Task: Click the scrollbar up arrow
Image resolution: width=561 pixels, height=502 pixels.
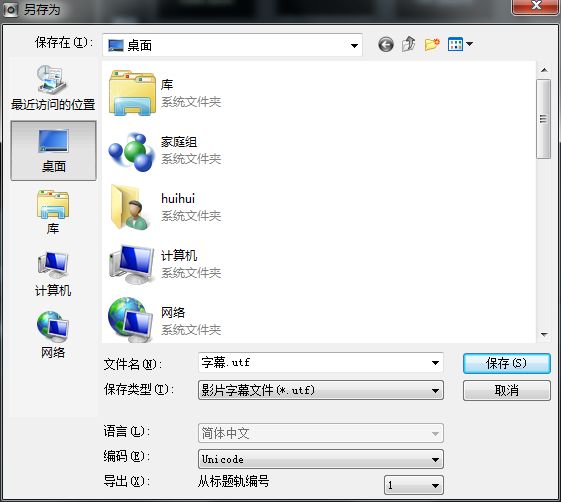Action: [544, 70]
